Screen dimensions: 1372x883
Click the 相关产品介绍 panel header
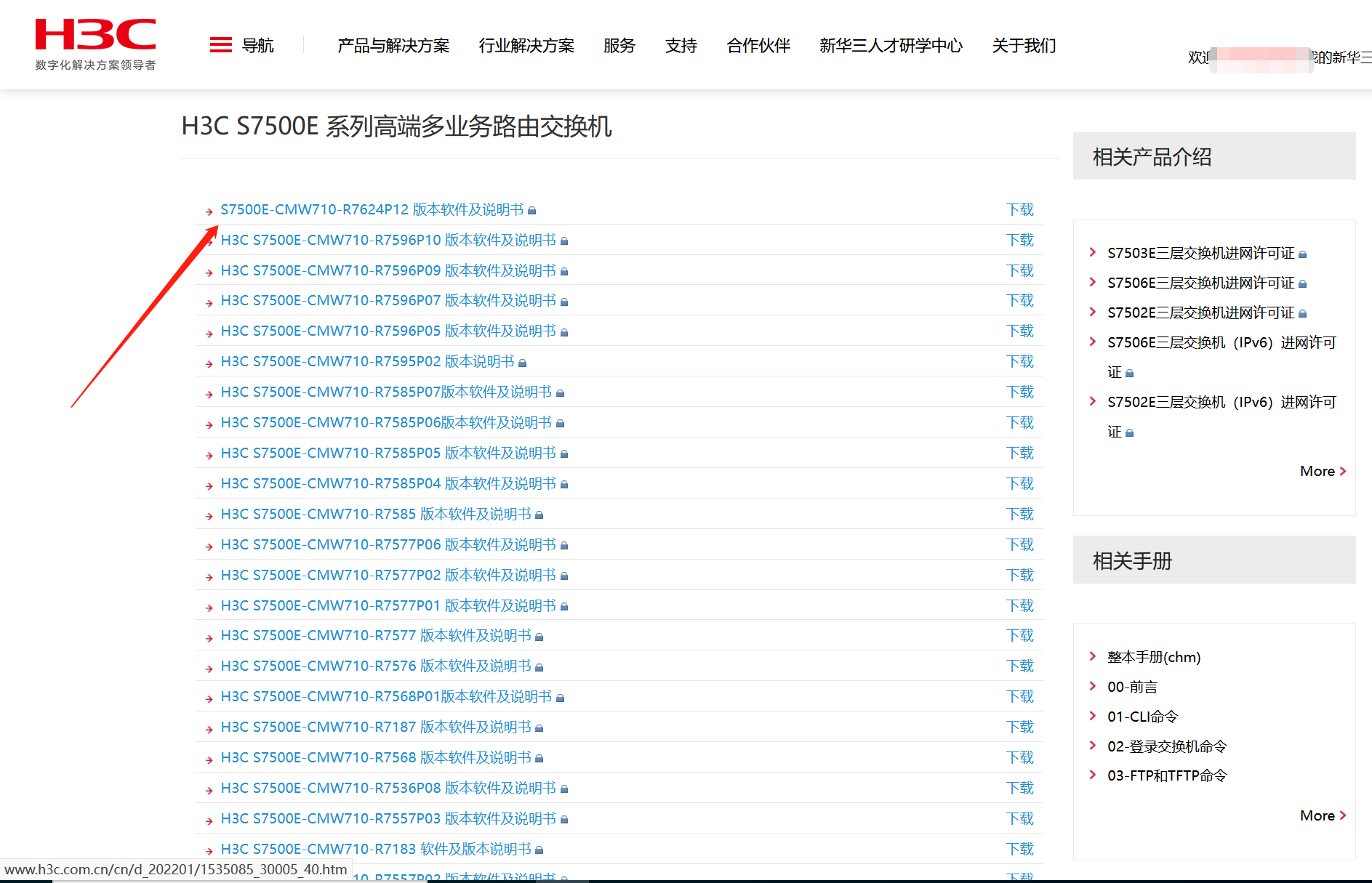pyautogui.click(x=1214, y=156)
